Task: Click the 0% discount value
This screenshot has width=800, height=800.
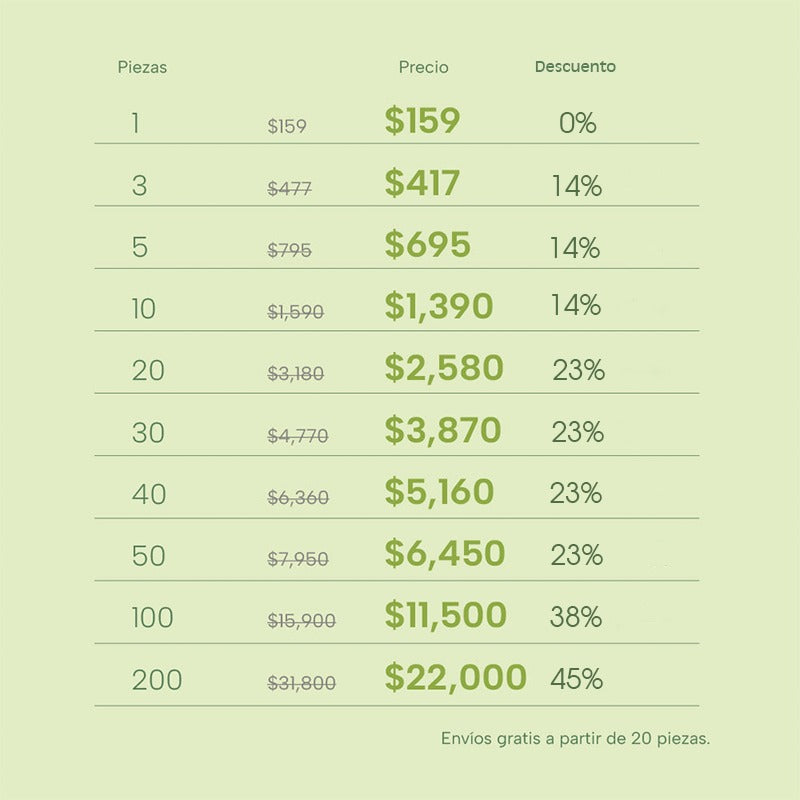Action: pyautogui.click(x=577, y=124)
